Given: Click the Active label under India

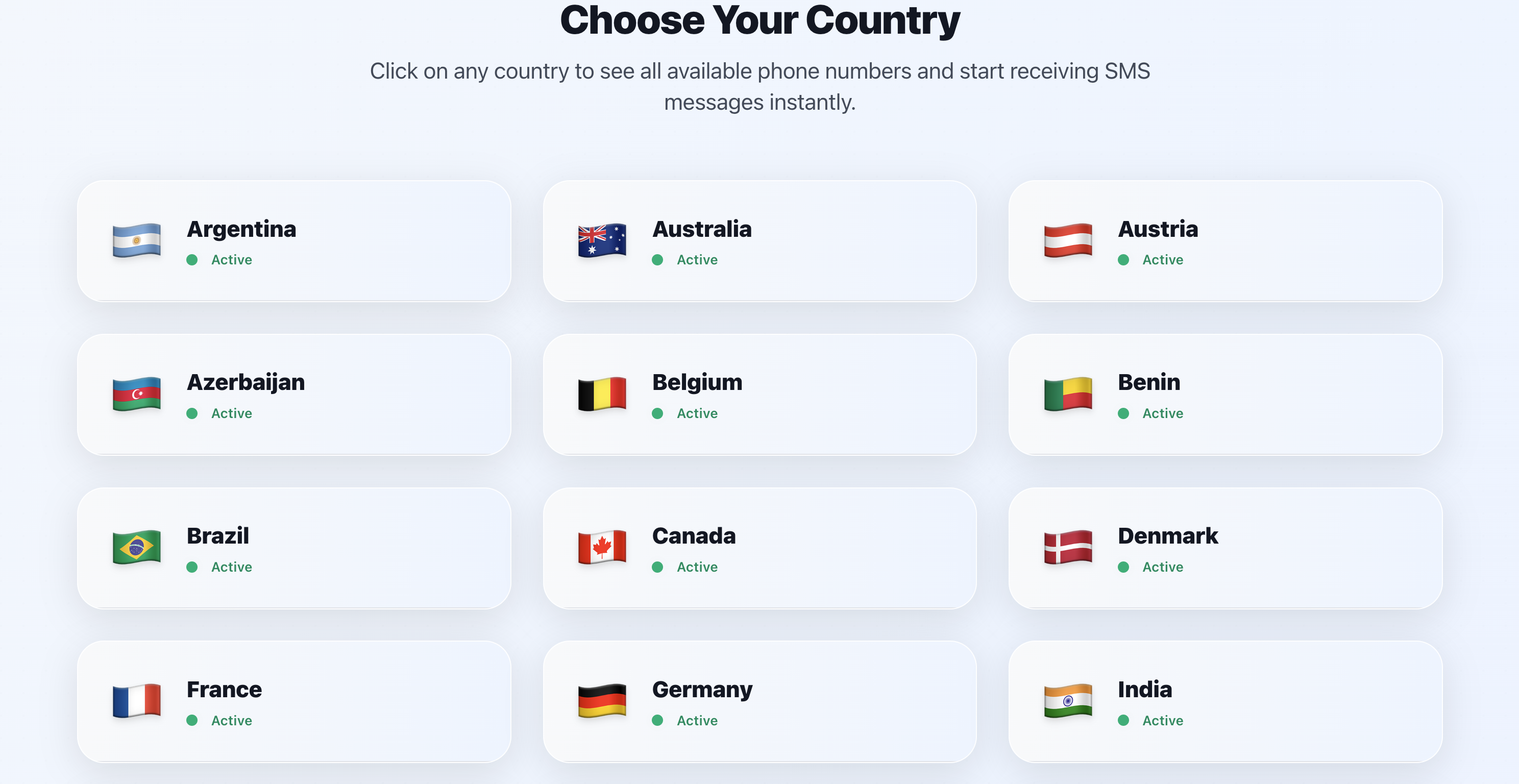Looking at the screenshot, I should [x=1162, y=720].
